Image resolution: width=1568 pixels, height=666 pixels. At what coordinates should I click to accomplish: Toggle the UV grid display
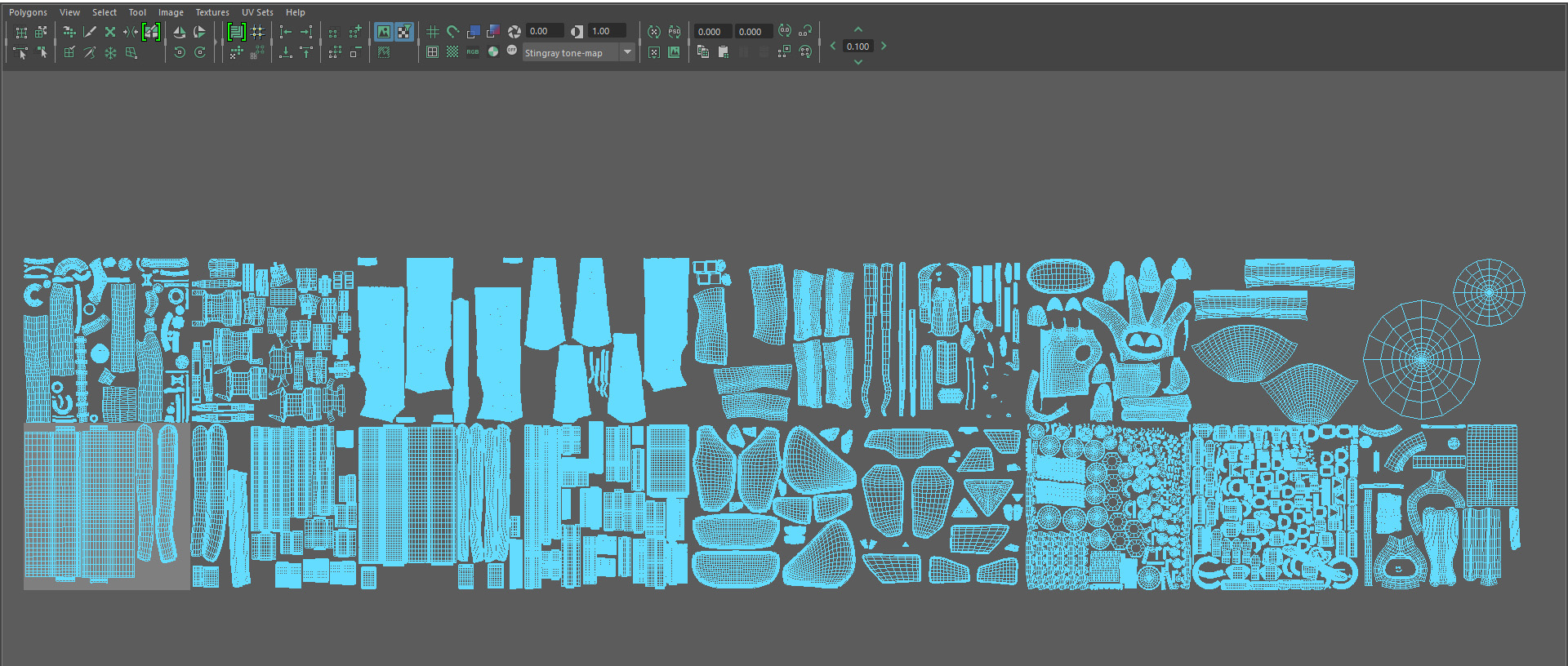point(433,32)
